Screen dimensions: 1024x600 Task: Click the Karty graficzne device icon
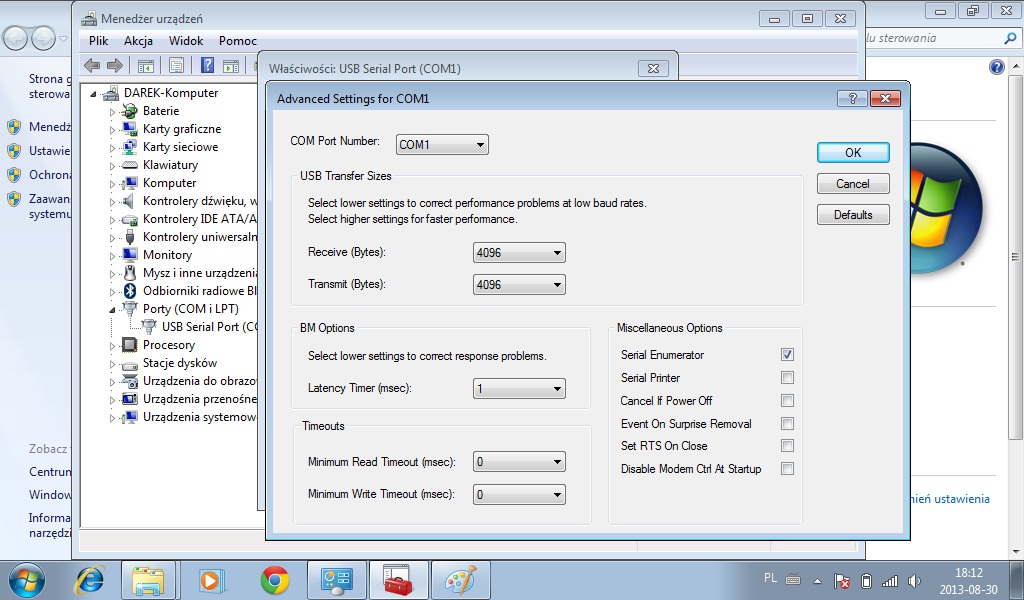[130, 129]
